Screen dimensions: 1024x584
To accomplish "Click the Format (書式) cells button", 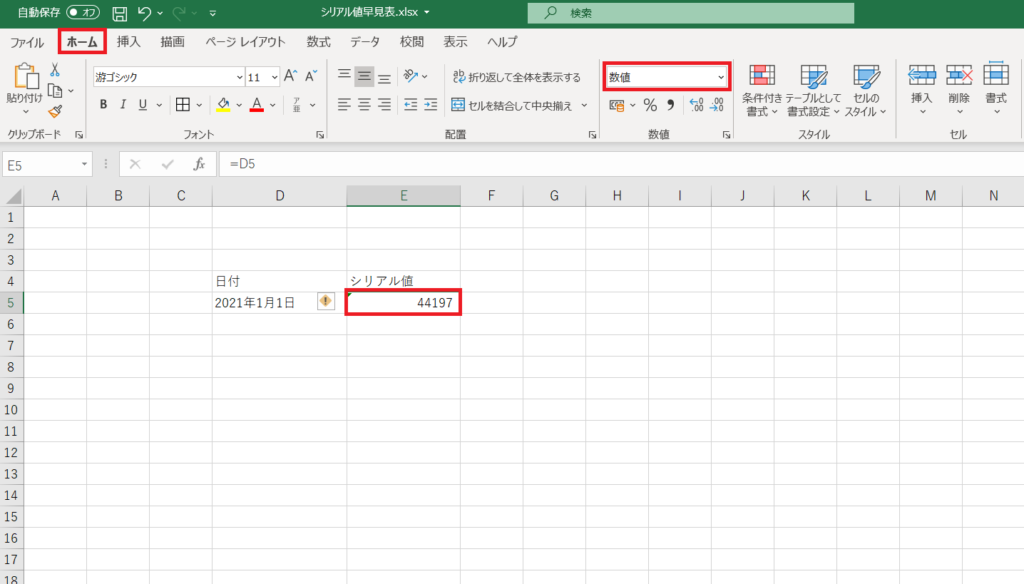I will pyautogui.click(x=996, y=90).
